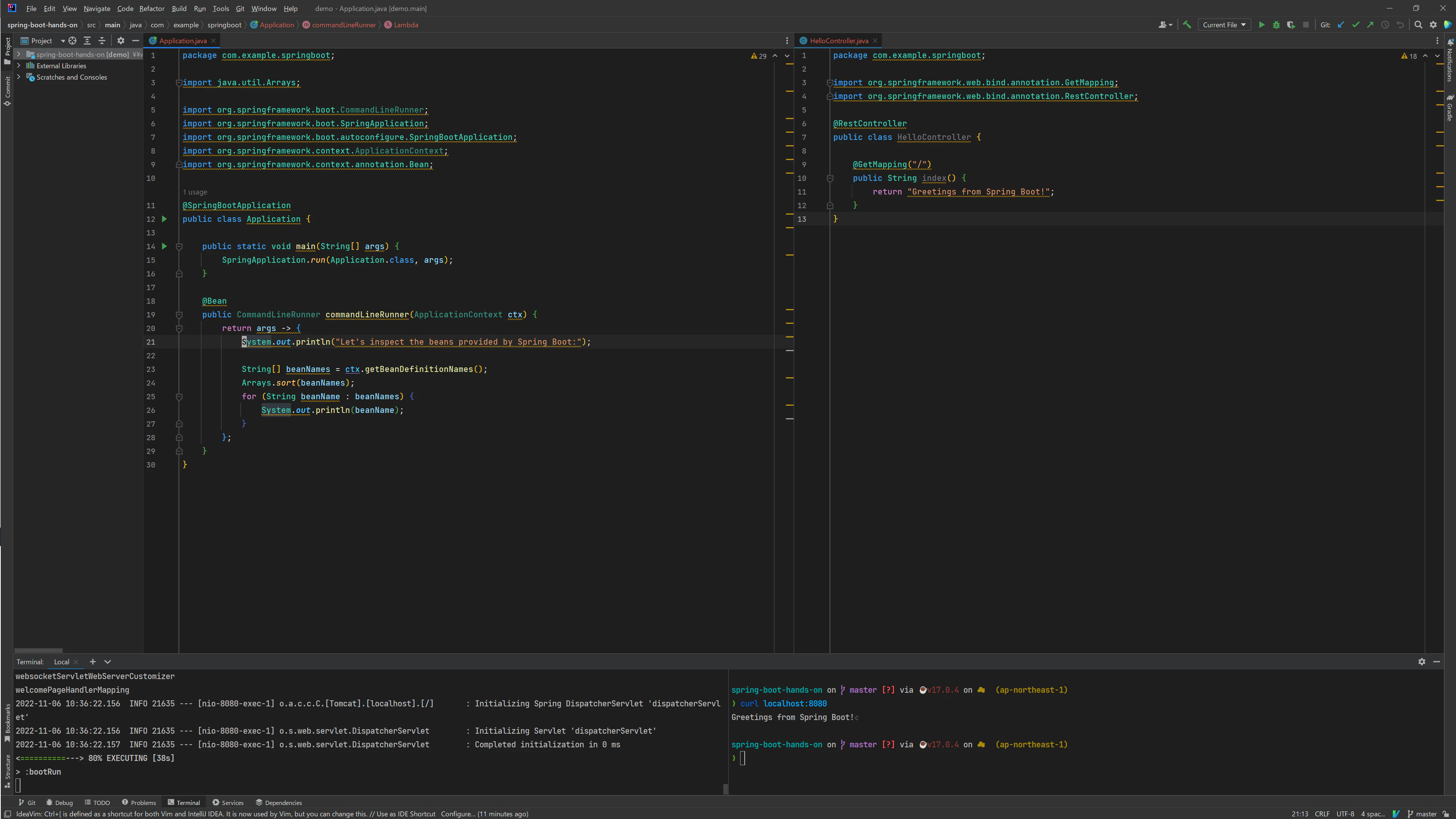Expand spring-boot-hands-on project tree node
This screenshot has height=819, width=1456.
coord(19,54)
